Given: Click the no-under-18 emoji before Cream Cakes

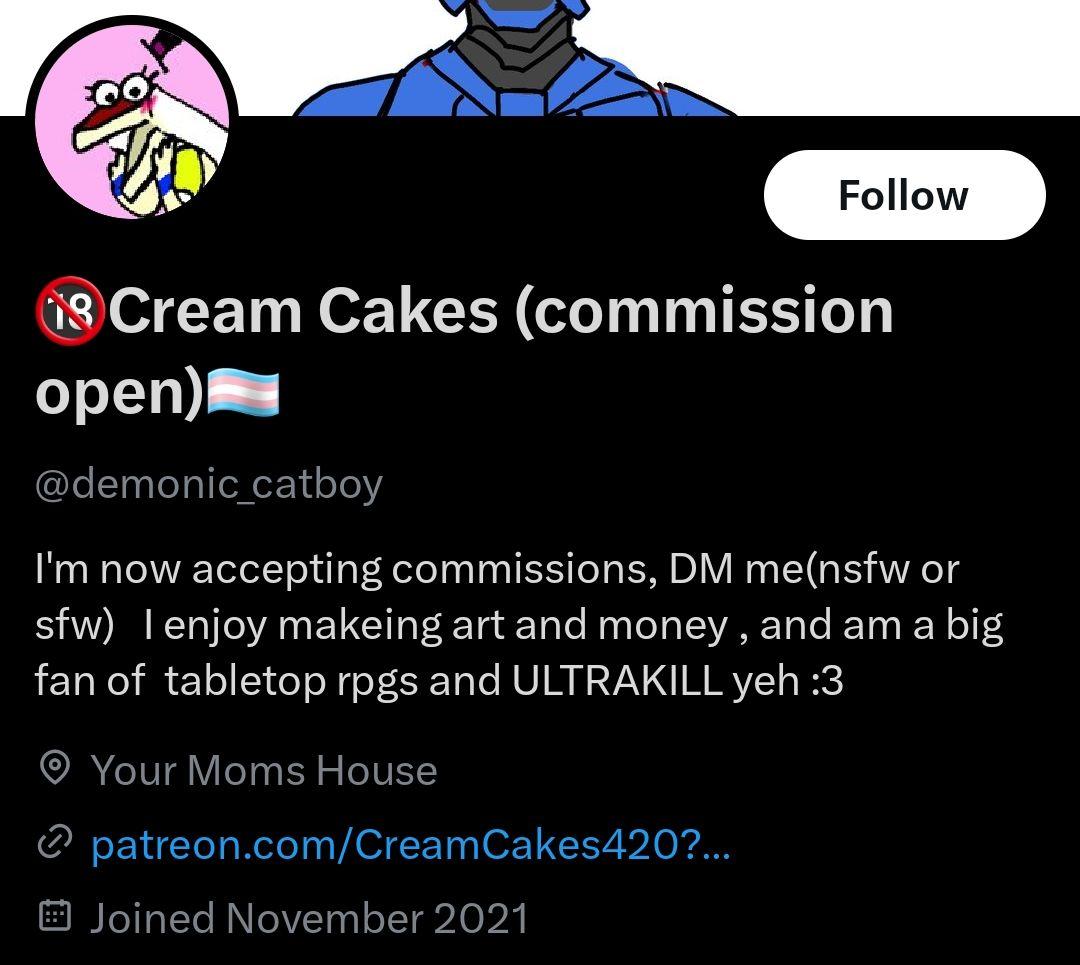Looking at the screenshot, I should pos(70,311).
